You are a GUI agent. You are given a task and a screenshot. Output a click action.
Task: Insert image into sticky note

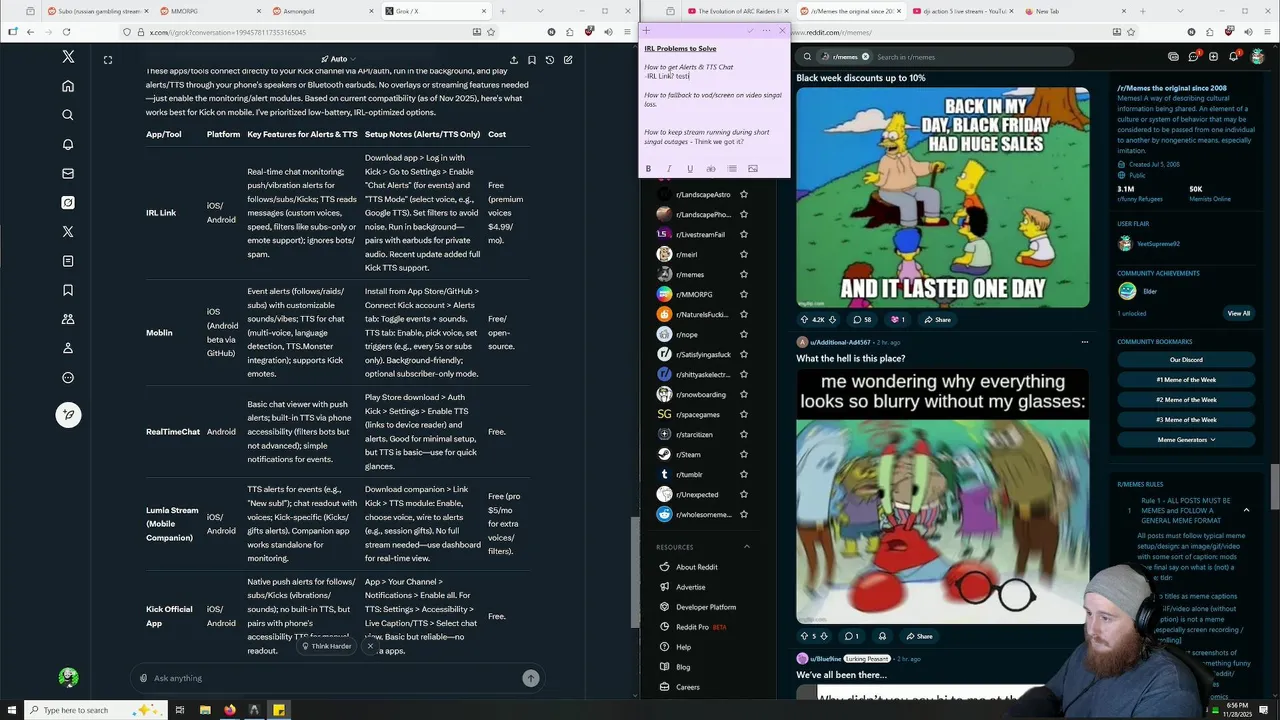click(753, 169)
